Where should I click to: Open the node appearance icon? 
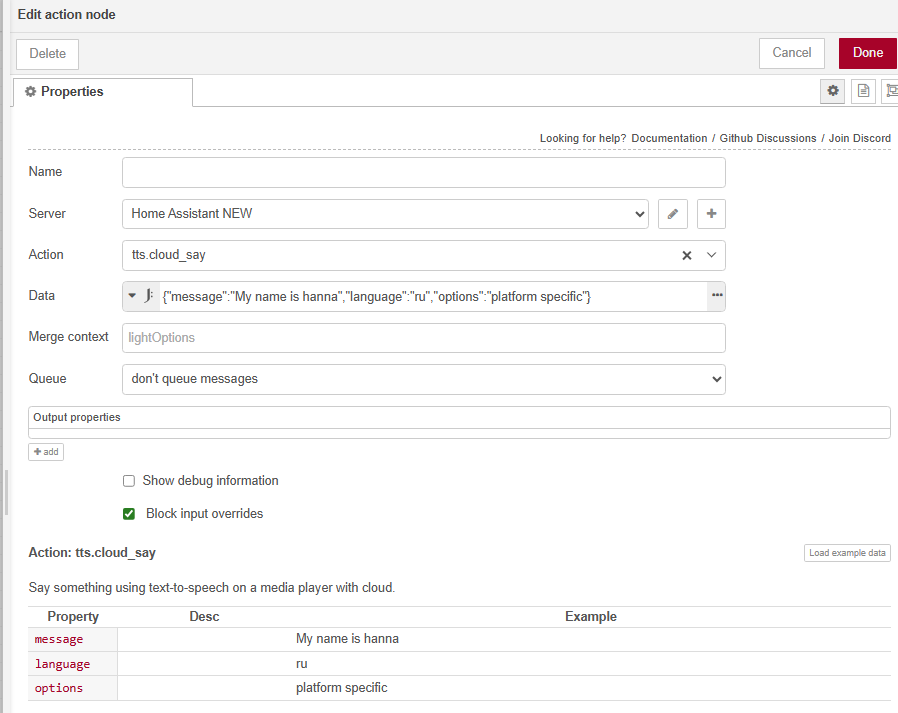click(889, 91)
